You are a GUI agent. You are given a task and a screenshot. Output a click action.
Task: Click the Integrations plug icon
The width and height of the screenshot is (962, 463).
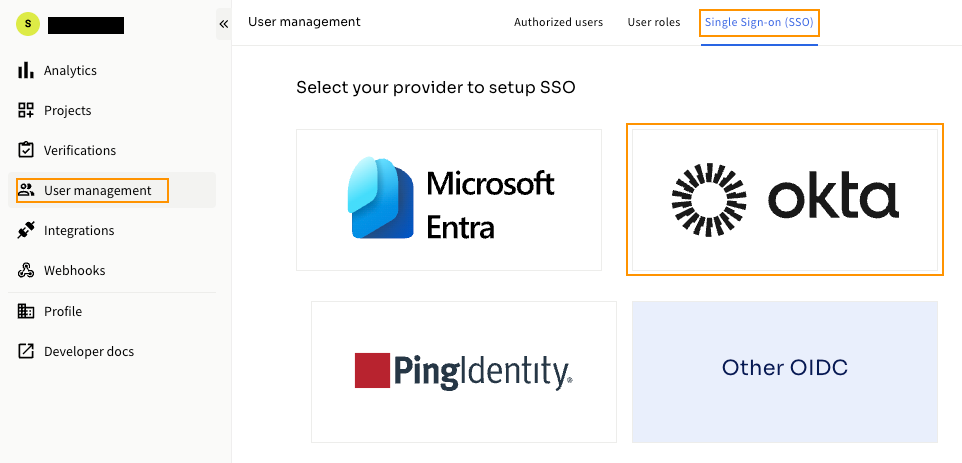click(26, 231)
